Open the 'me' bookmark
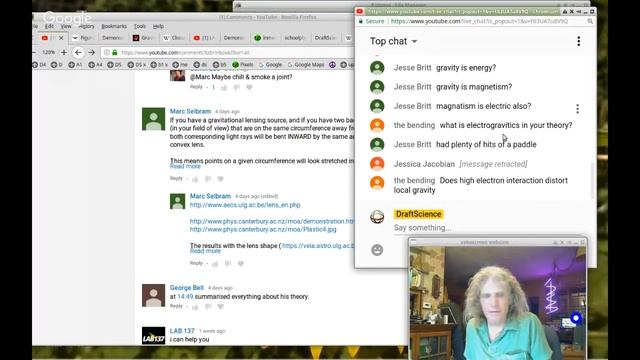This screenshot has height=360, width=640. coord(180,64)
